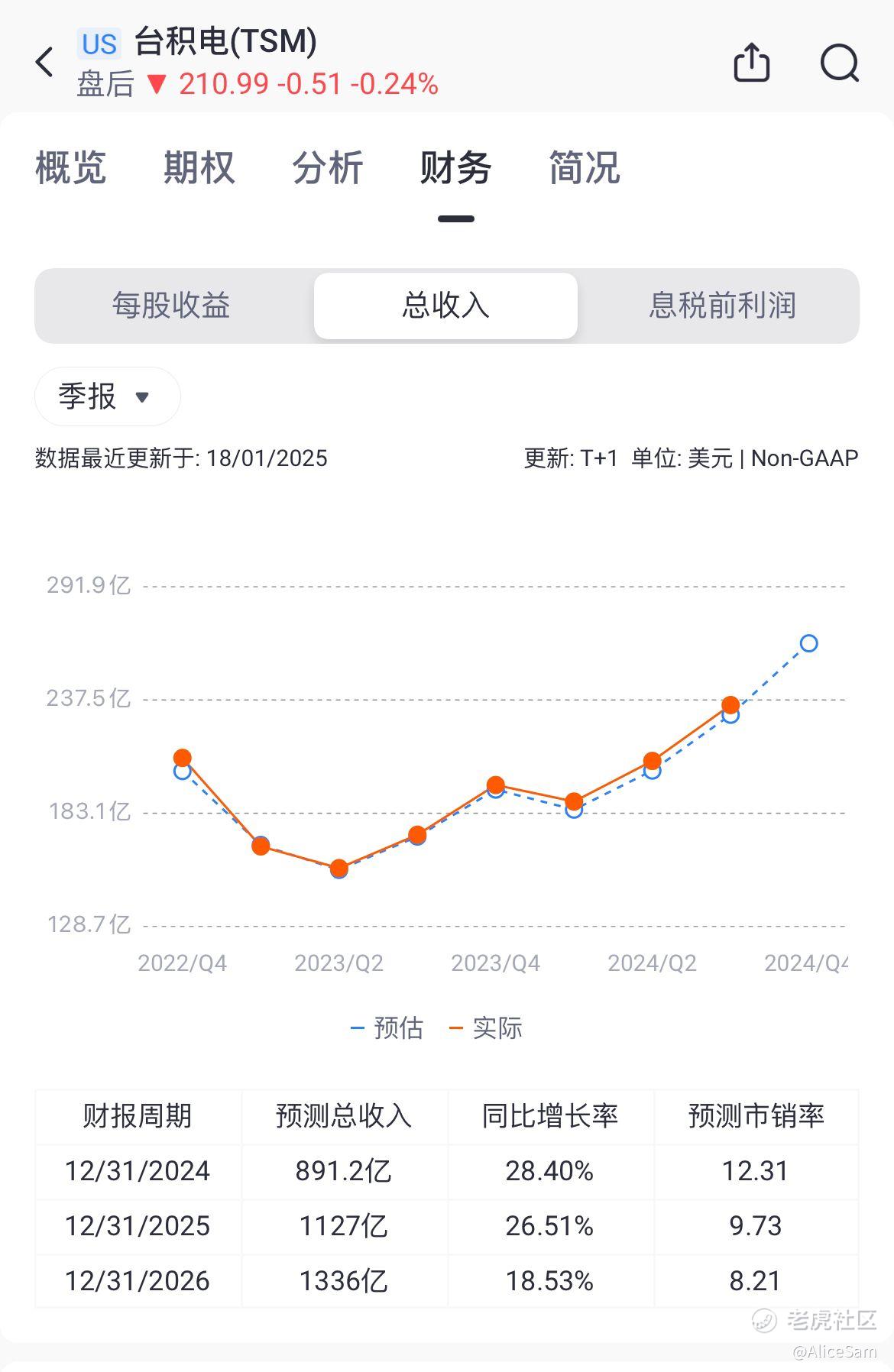Click the 18.53% growth value
This screenshot has height=1372, width=894.
point(549,1281)
